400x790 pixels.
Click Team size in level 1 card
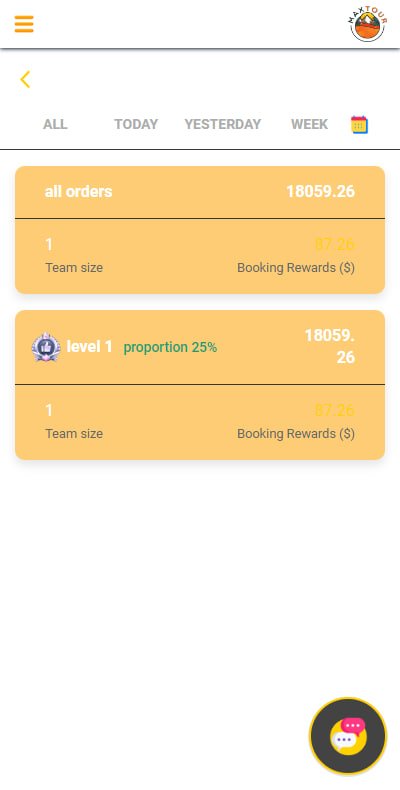pos(74,434)
